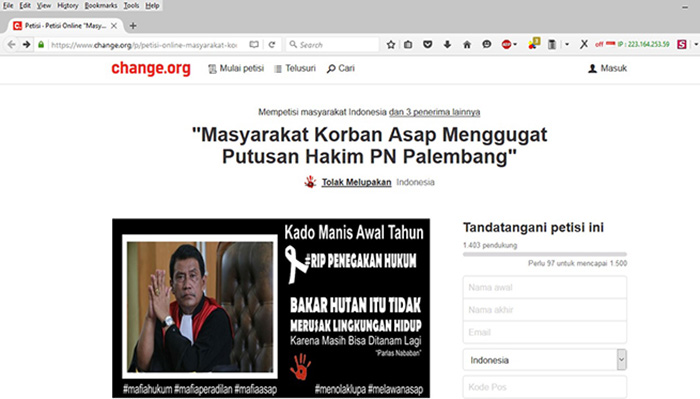
Task: Open the chat smiley toolbar icon
Action: click(x=487, y=45)
